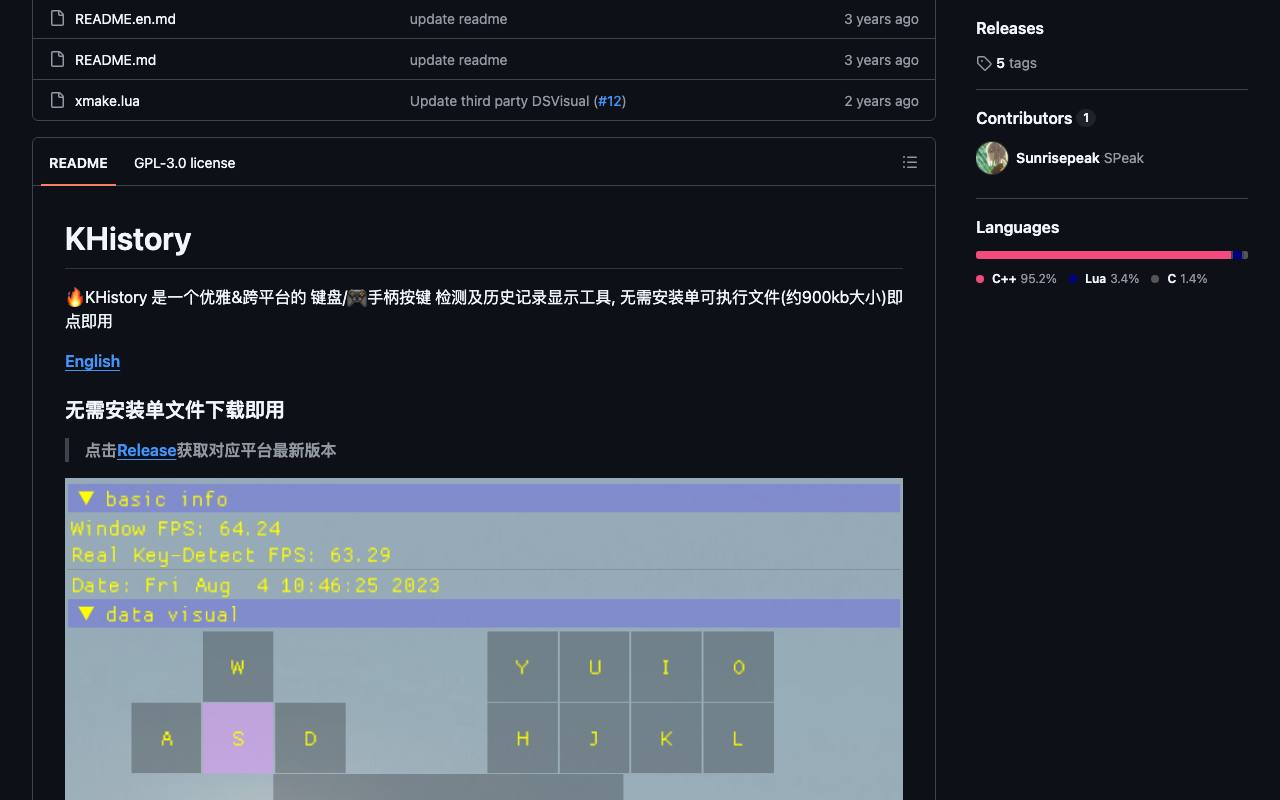Open the Release link in the quote
This screenshot has height=800, width=1280.
(146, 450)
